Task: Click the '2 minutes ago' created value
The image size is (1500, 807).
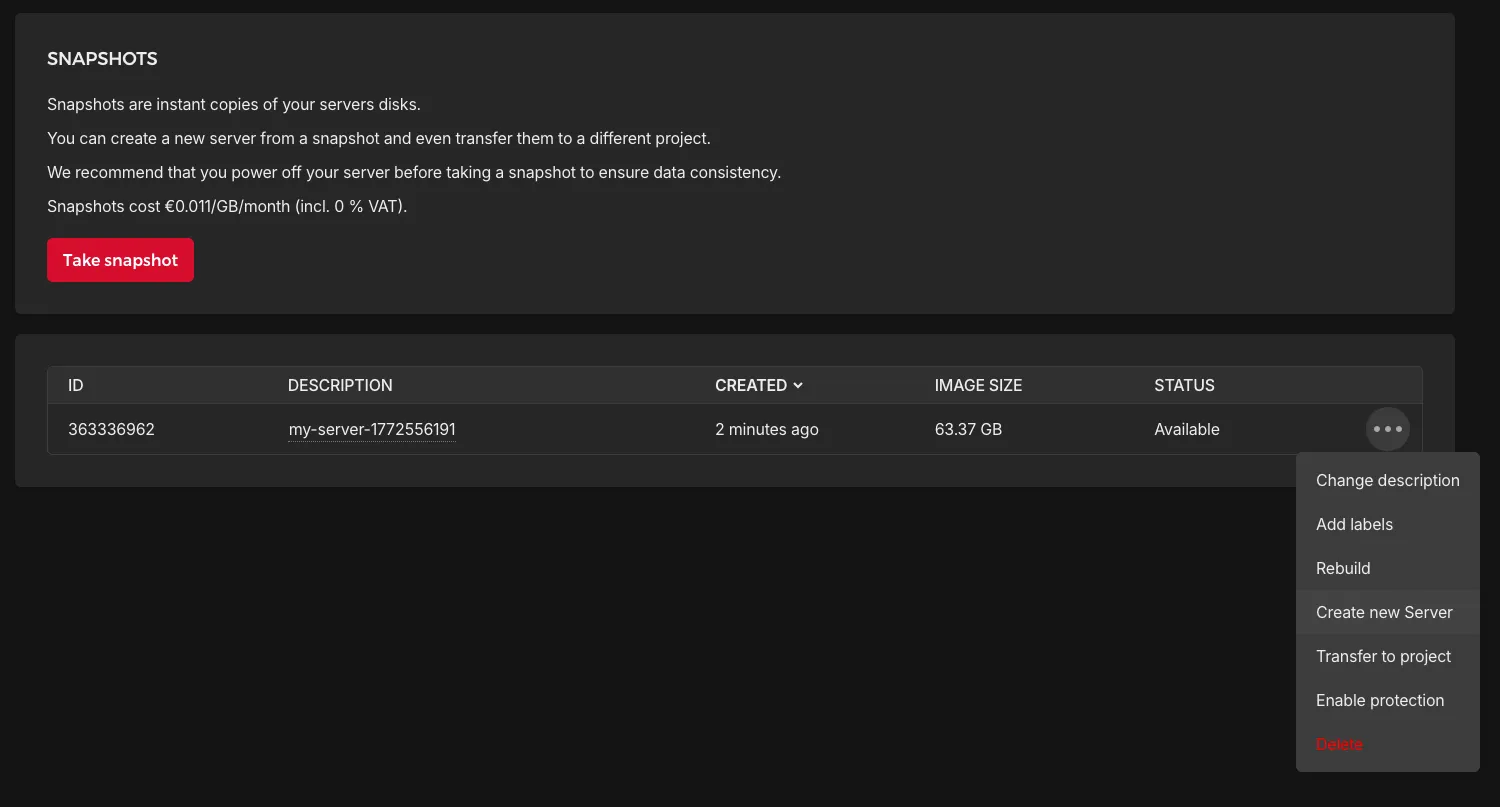Action: point(767,430)
